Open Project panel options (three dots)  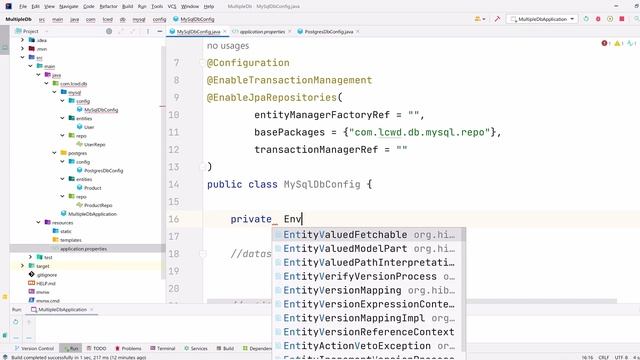pyautogui.click(x=147, y=31)
